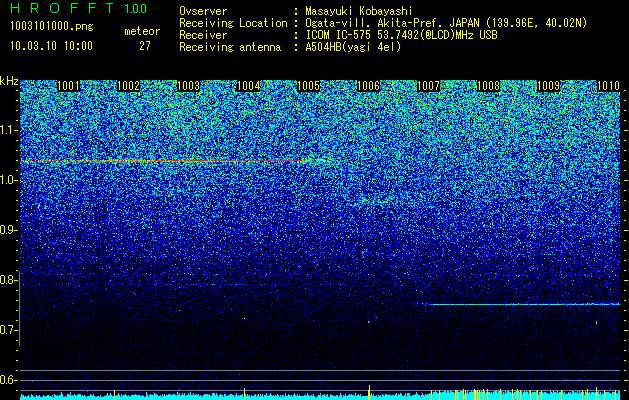Click time marker 1002
Viewport: 629px width, 400px height.
129,86
